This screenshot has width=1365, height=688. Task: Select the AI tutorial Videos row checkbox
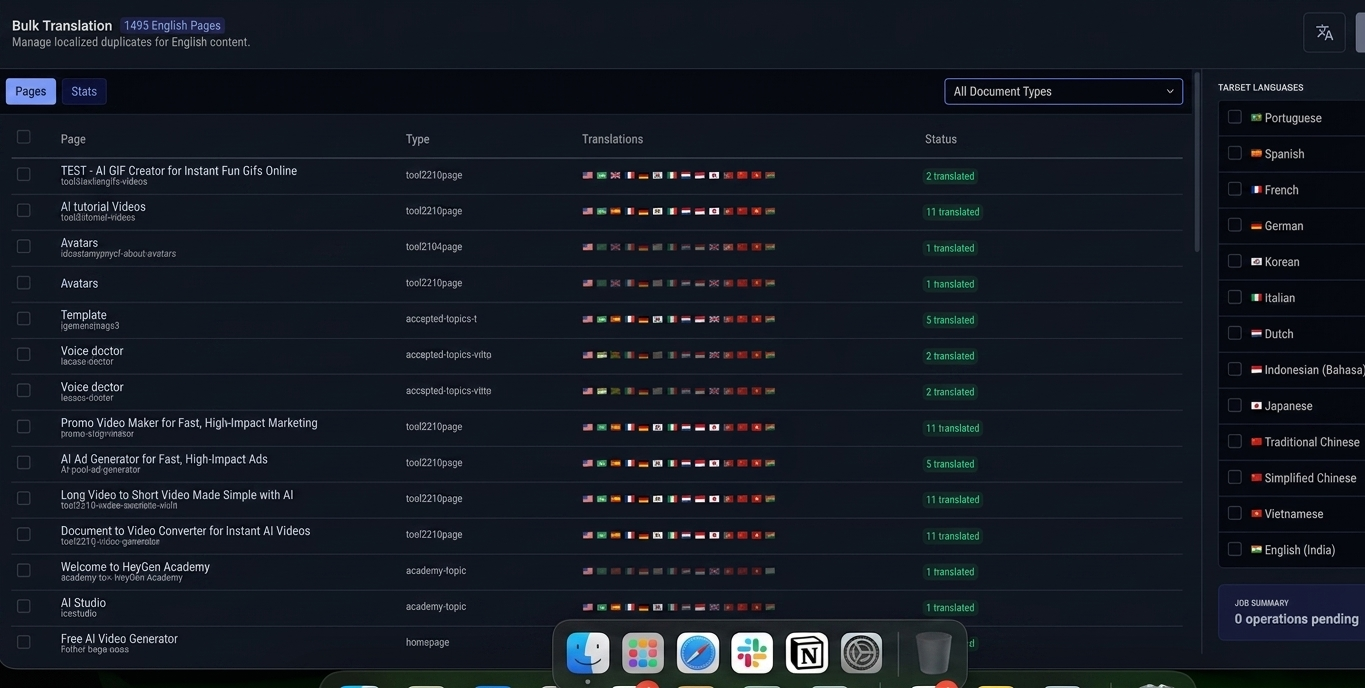(23, 210)
